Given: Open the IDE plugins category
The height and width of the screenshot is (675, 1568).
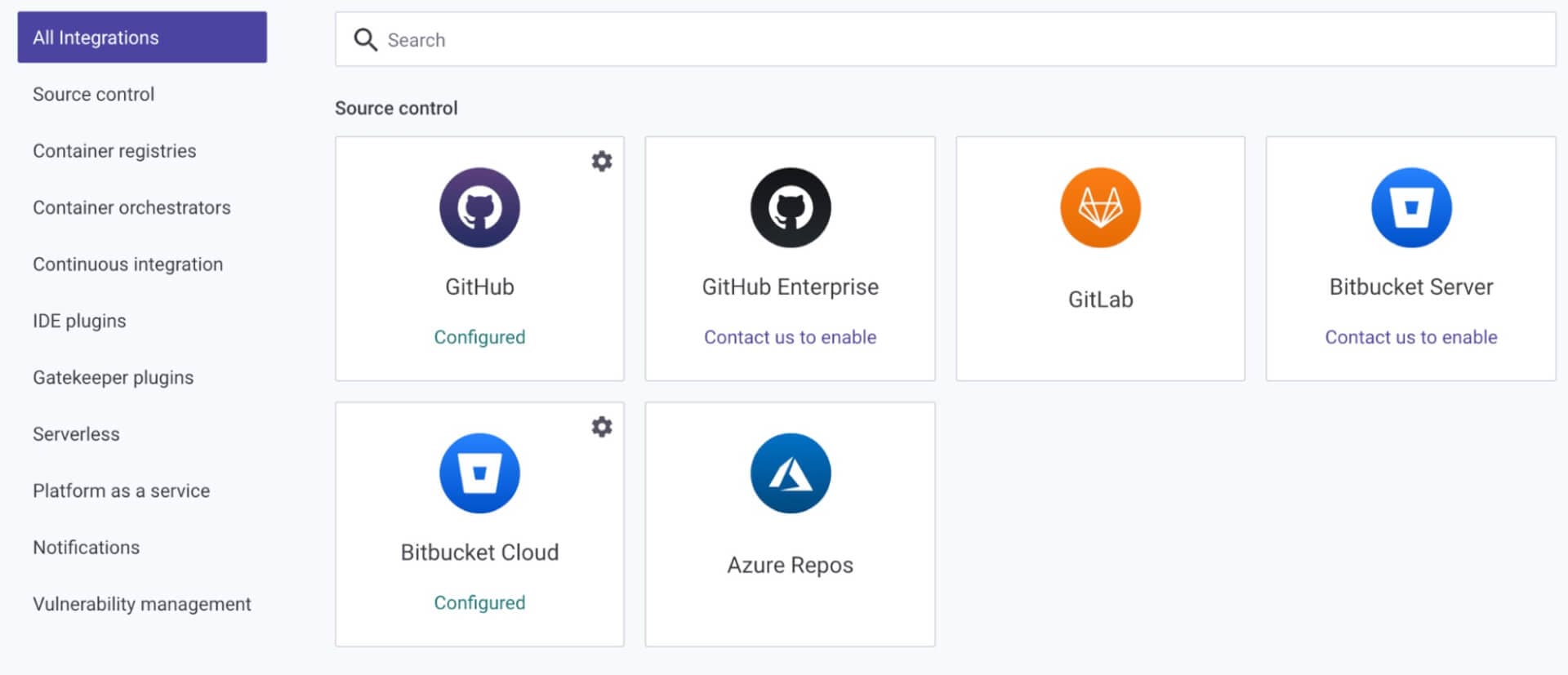Looking at the screenshot, I should coord(79,321).
